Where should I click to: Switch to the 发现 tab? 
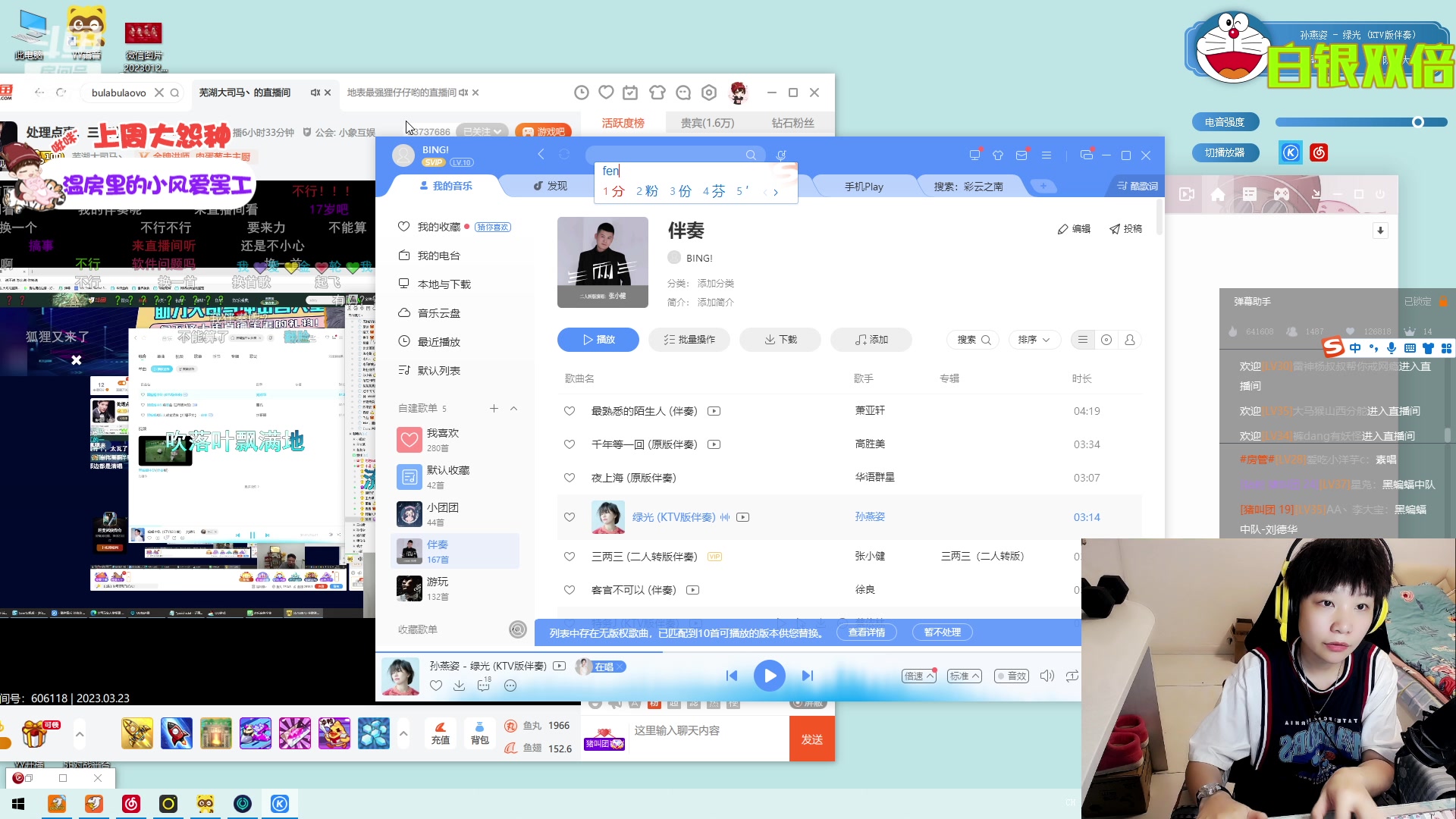point(550,186)
